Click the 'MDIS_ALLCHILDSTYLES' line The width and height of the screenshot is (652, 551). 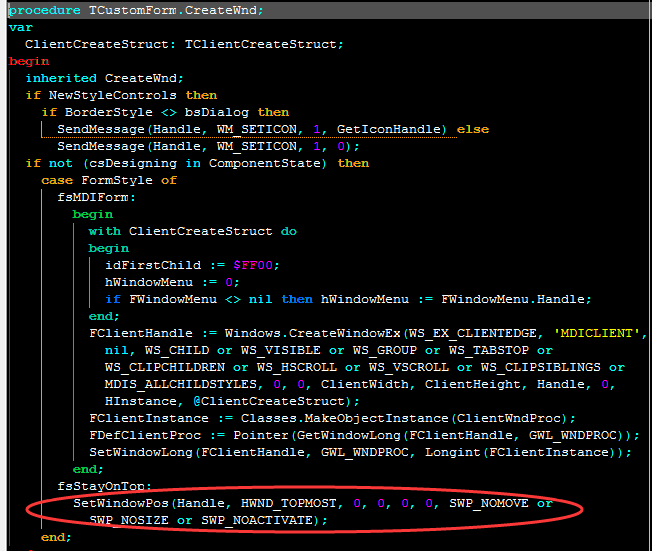point(360,384)
